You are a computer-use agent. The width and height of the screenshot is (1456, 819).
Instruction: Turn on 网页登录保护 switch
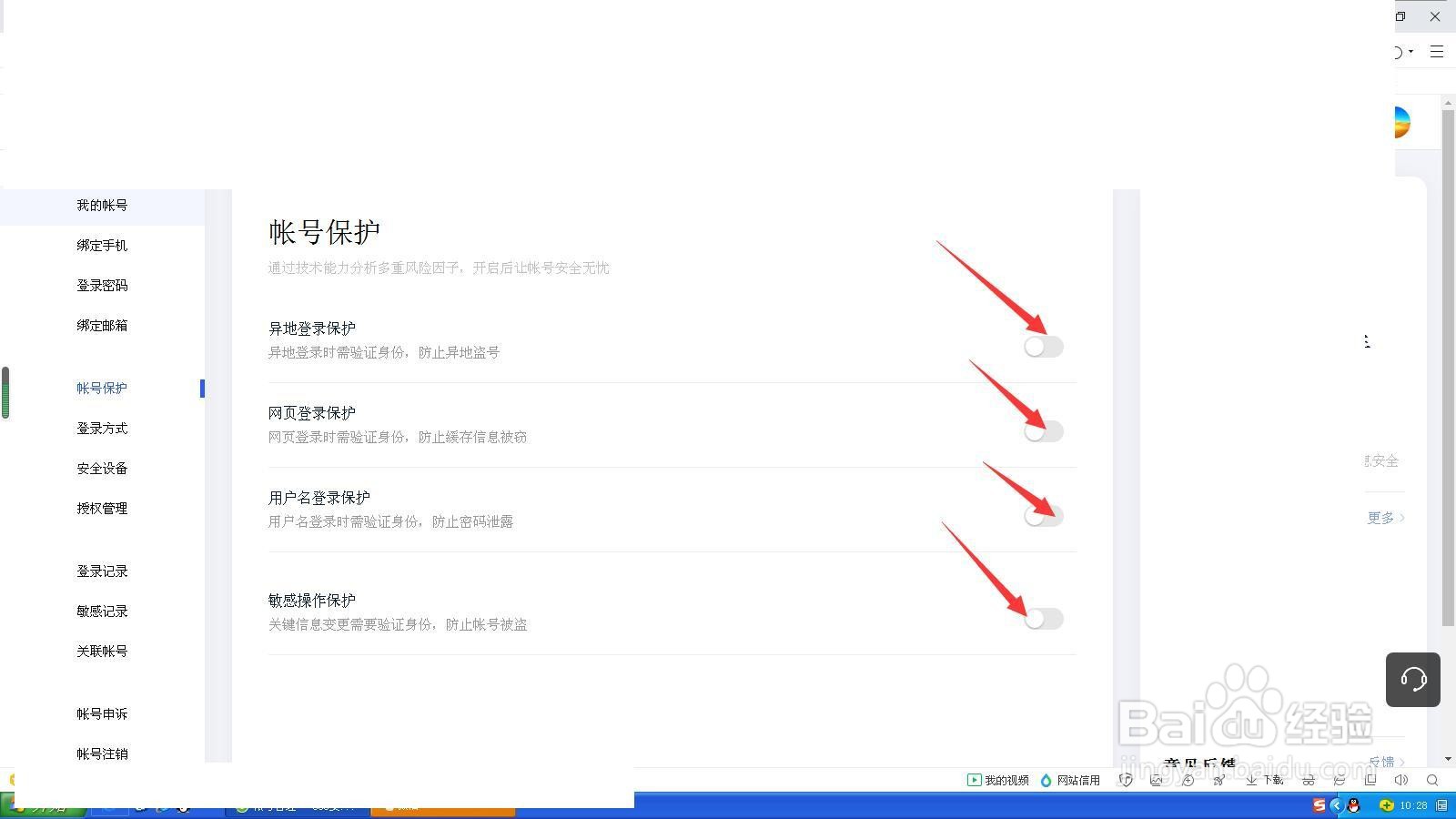(x=1043, y=431)
